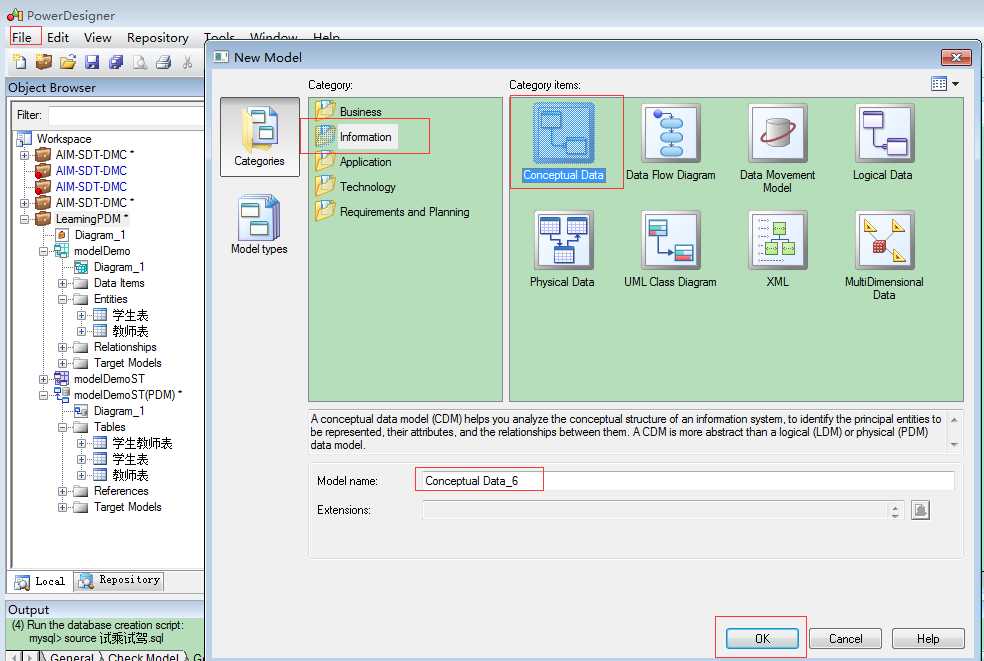Click the Save All toolbar icon
The height and width of the screenshot is (661, 984).
116,62
